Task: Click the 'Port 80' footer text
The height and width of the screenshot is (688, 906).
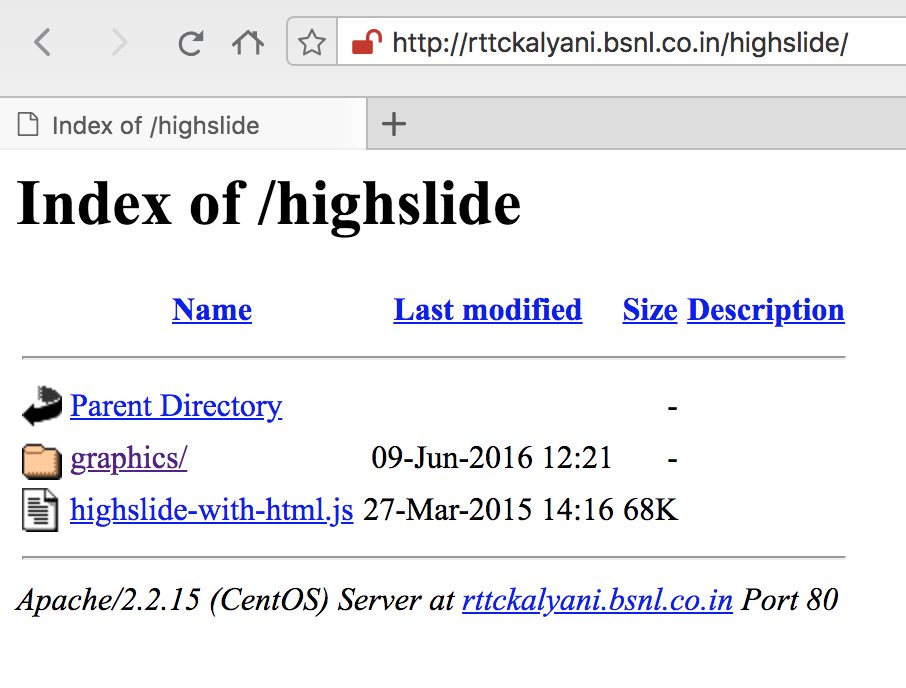Action: 789,600
